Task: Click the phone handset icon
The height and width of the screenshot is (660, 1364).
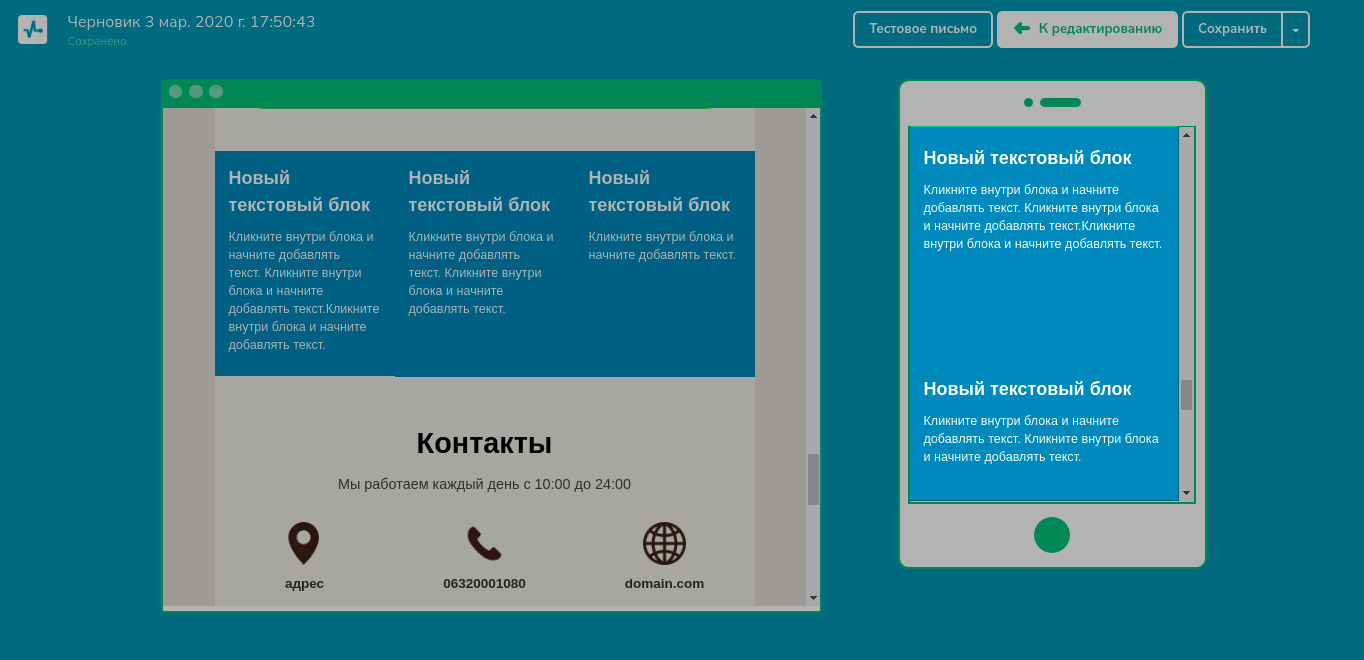Action: 484,543
